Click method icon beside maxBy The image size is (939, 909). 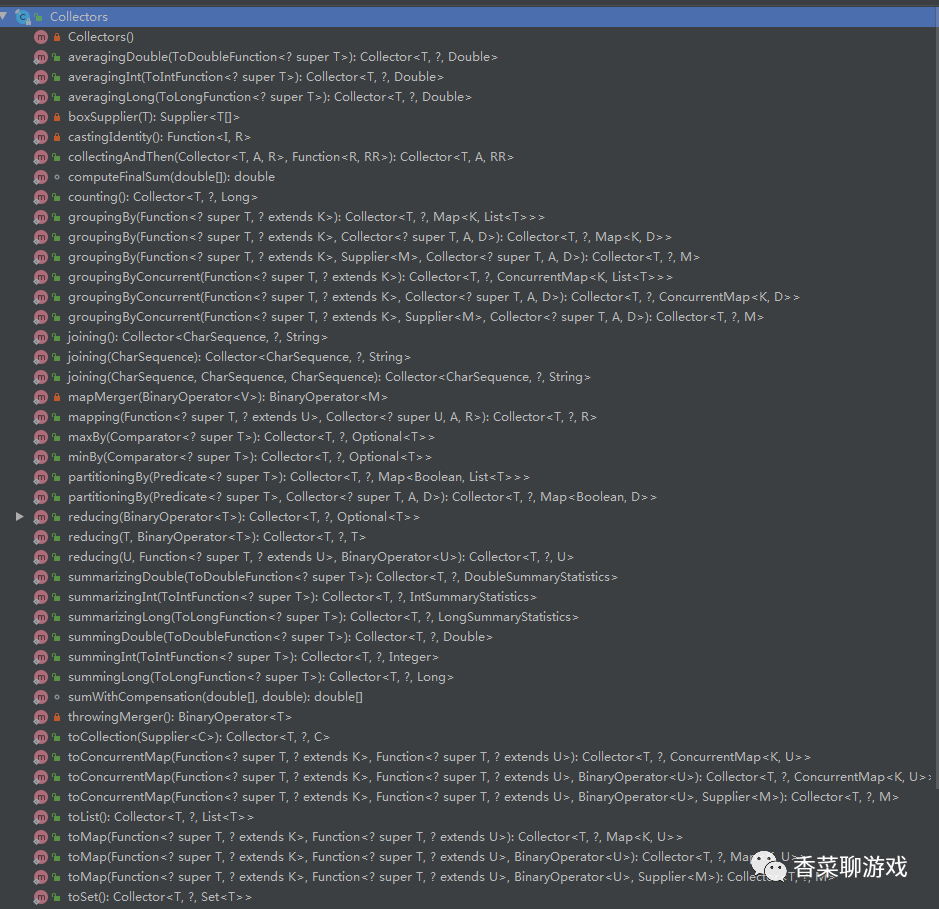[x=40, y=437]
